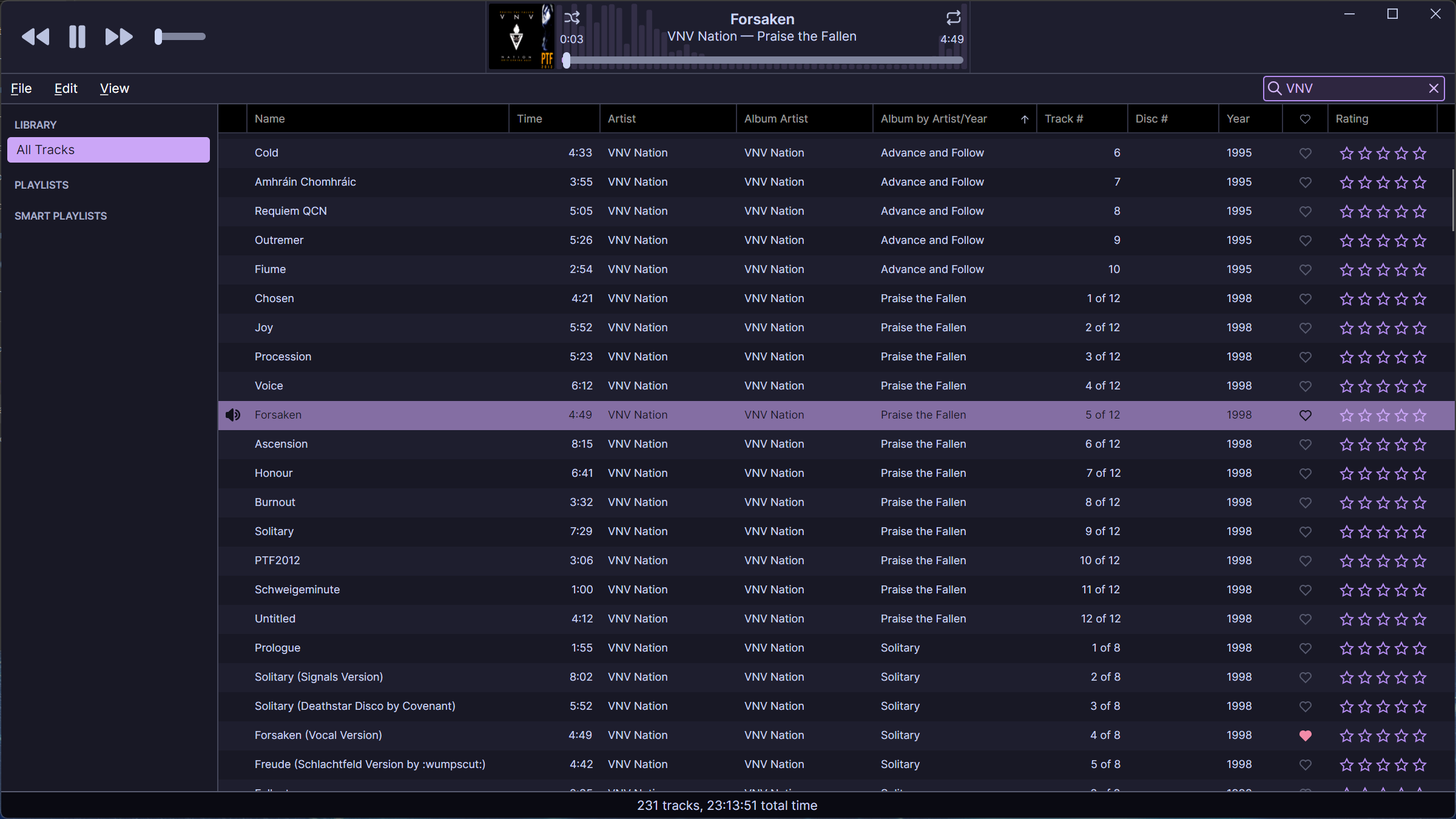
Task: Favorite the track Outremer
Action: [x=1306, y=241]
